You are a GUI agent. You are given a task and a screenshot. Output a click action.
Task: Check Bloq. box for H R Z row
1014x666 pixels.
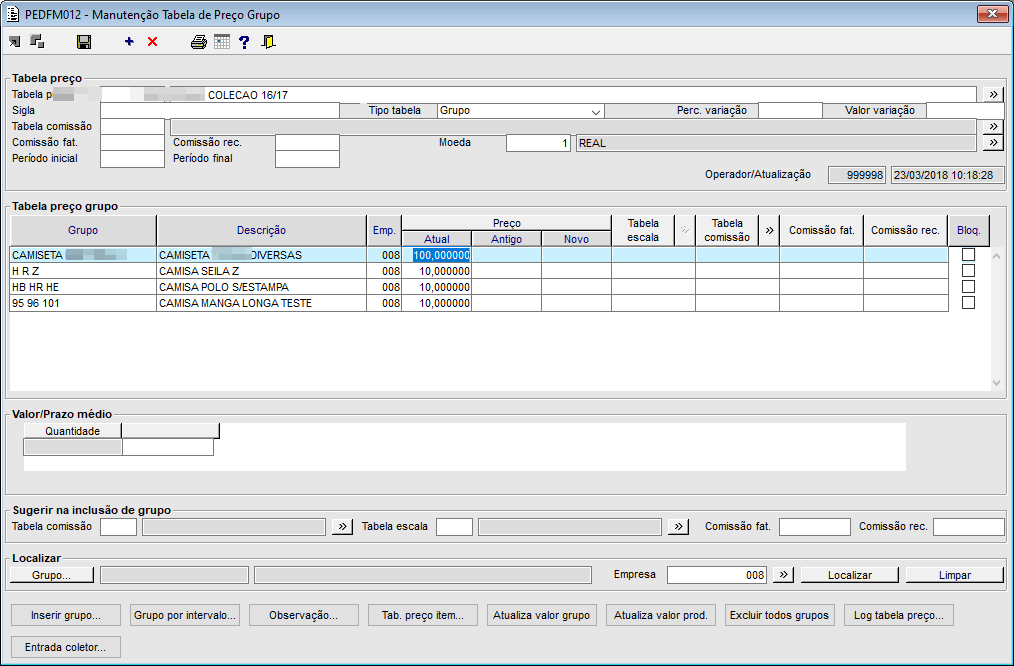[968, 271]
